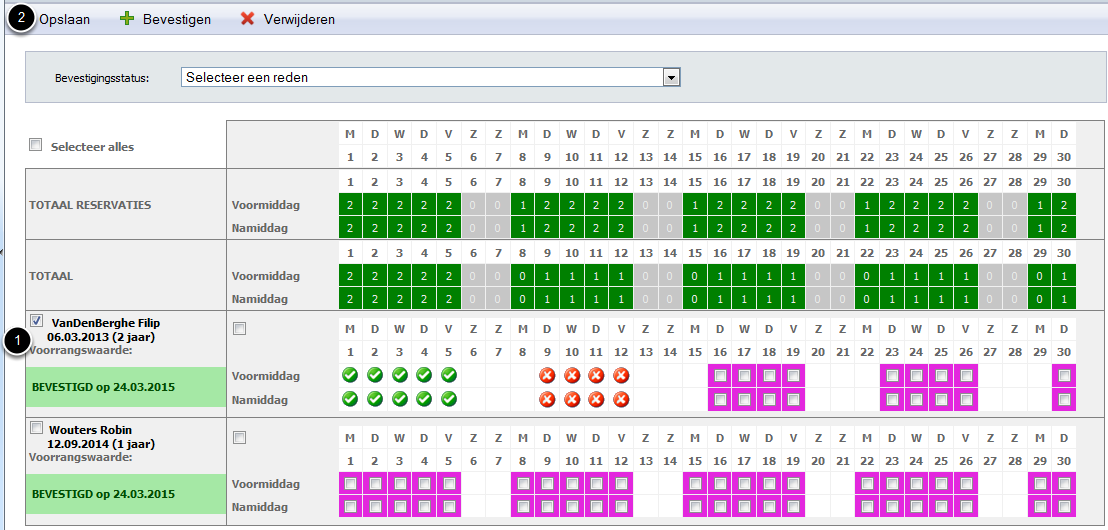Click the Bevestigen text in toolbar
The width and height of the screenshot is (1108, 530).
177,19
